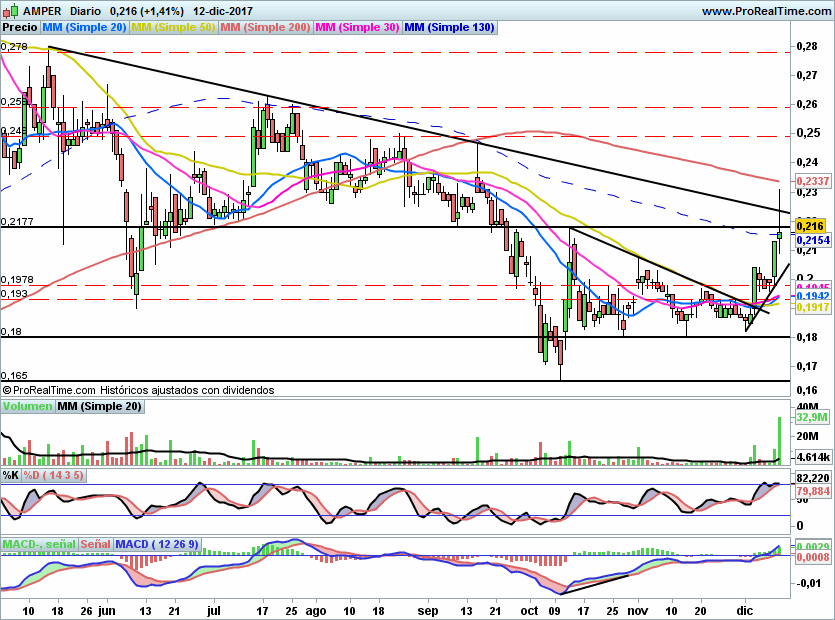This screenshot has width=835, height=620.
Task: Click the copyright symbol before ProRealTime.com
Action: click(x=7, y=390)
